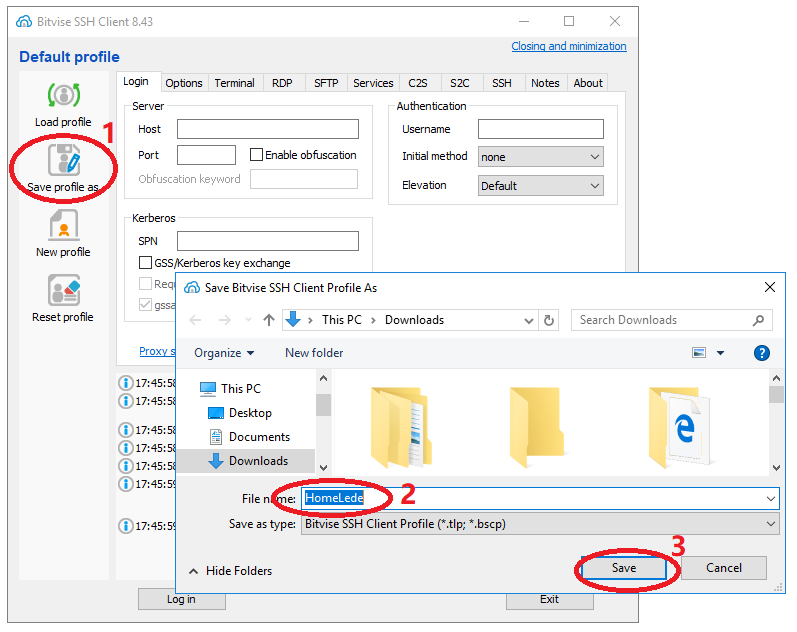Click the Port input field
797x632 pixels.
(x=206, y=155)
